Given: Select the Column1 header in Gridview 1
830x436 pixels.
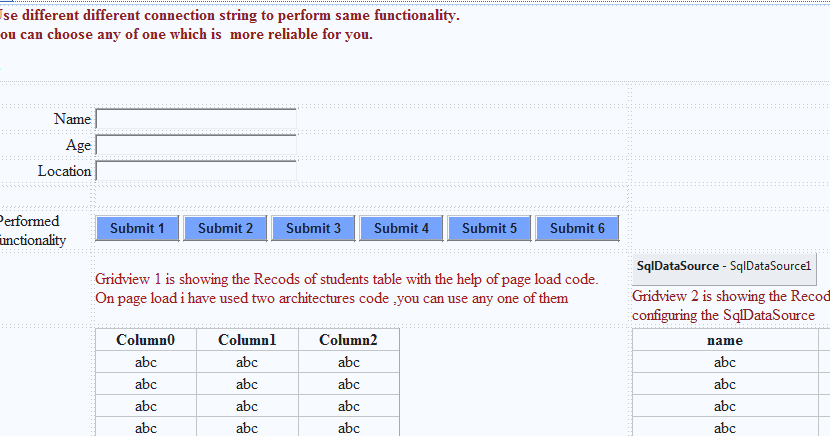Looking at the screenshot, I should (247, 340).
